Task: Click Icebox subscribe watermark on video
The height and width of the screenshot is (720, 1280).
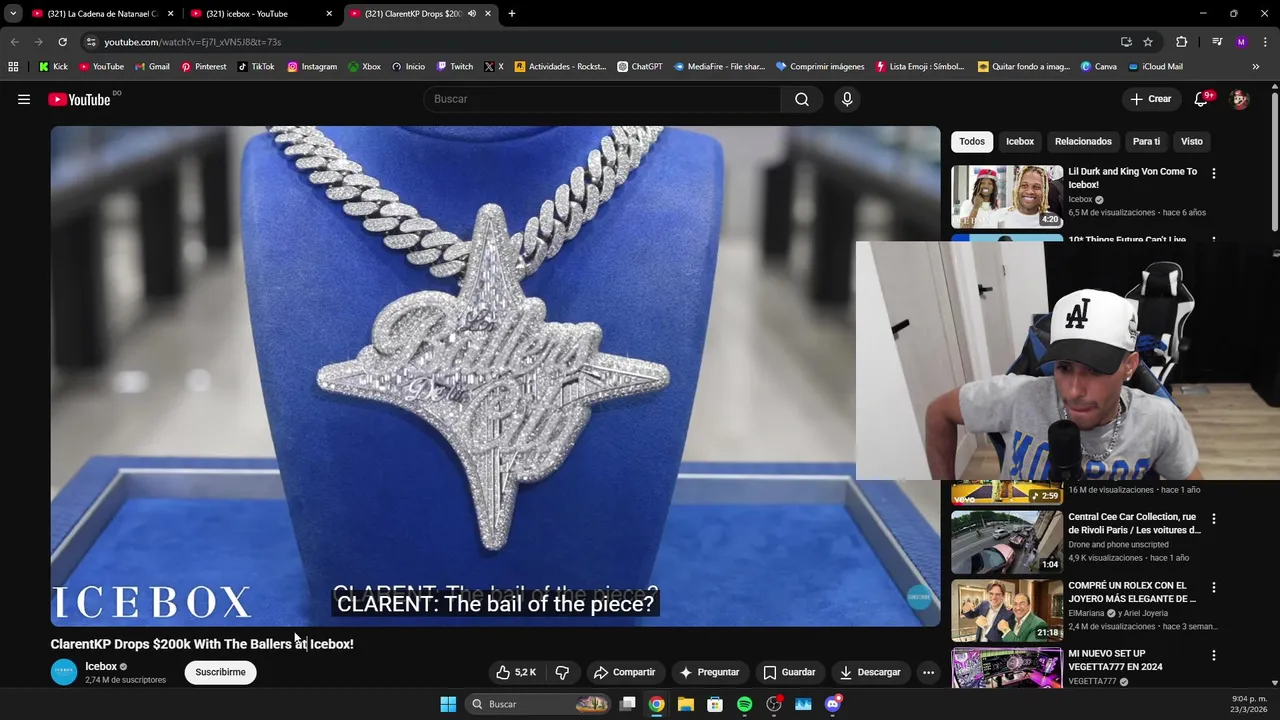Action: point(918,597)
